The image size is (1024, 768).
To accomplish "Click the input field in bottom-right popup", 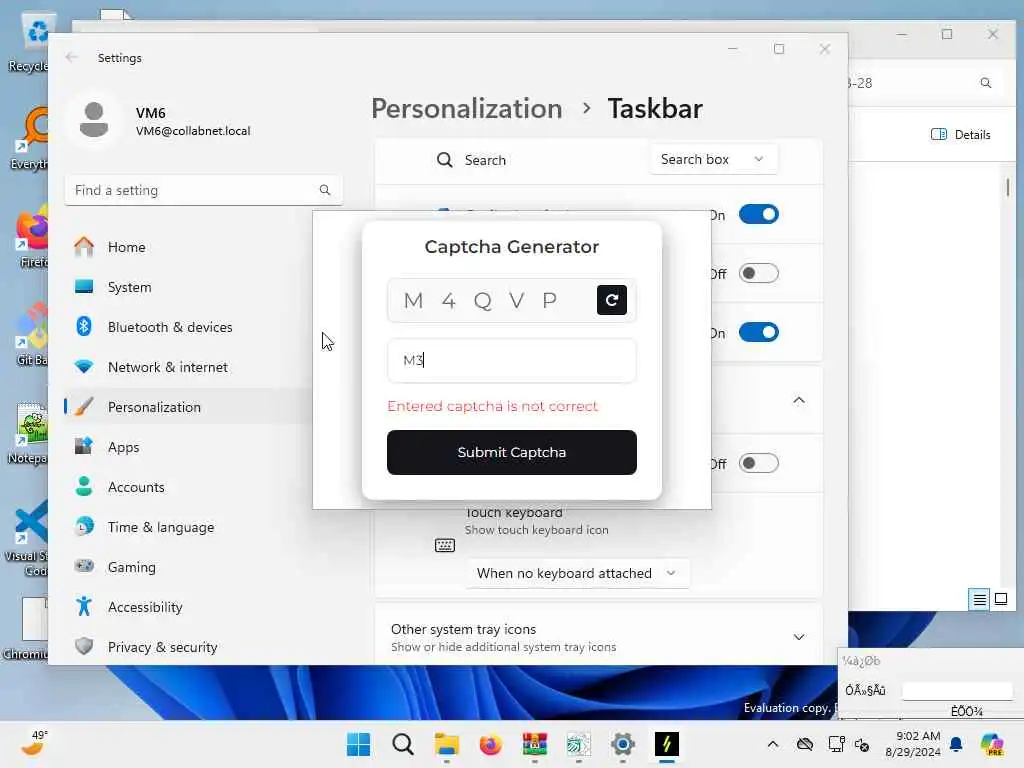I will [957, 690].
